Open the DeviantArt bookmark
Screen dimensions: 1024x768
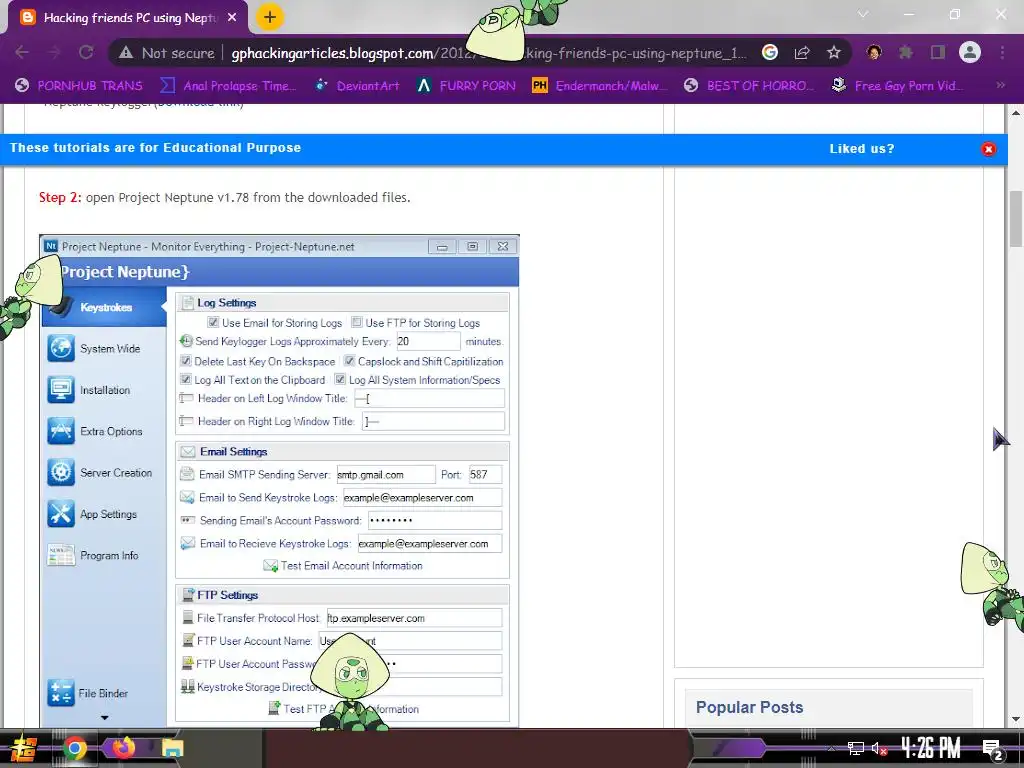click(357, 86)
